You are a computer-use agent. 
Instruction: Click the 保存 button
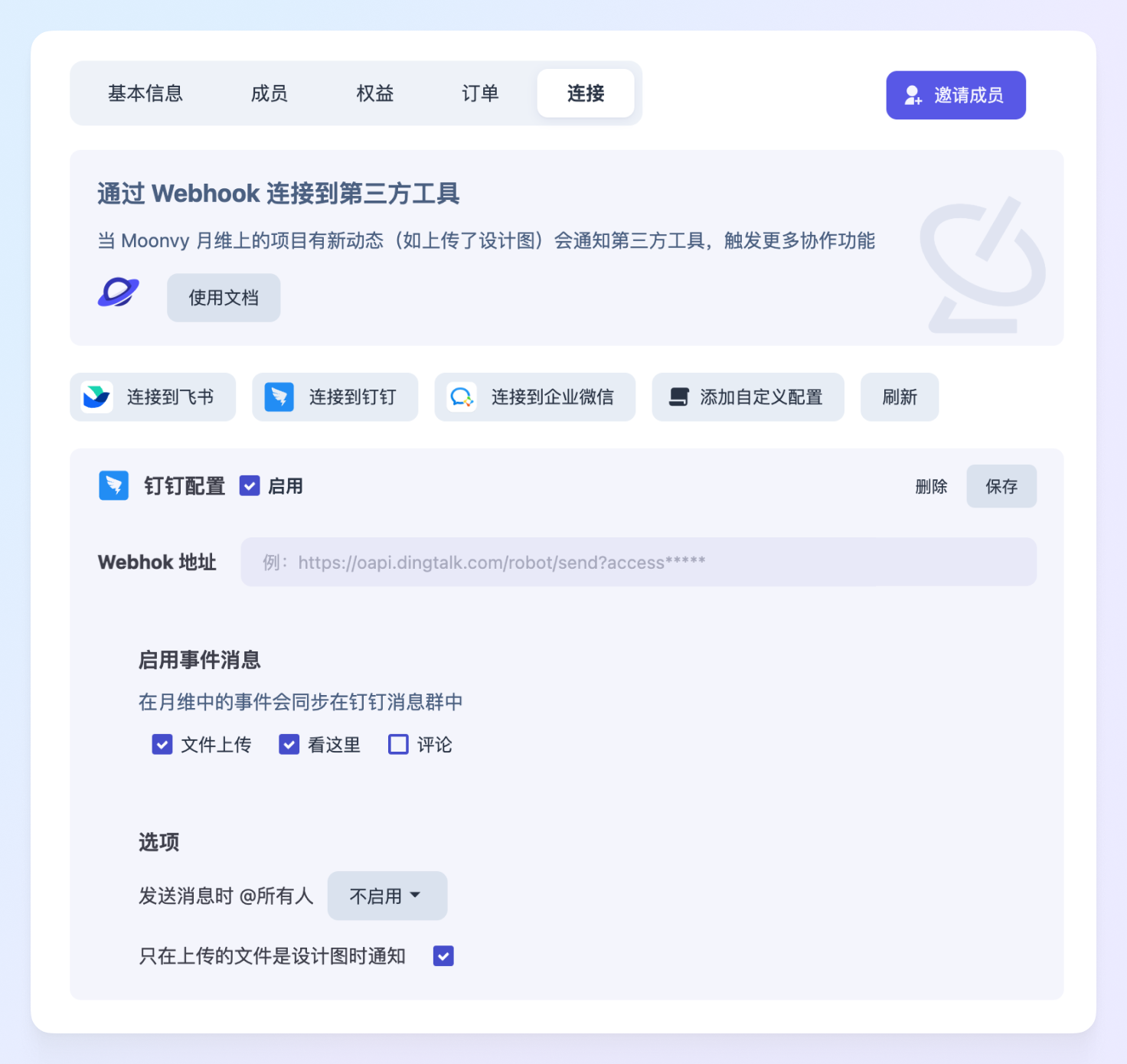click(1001, 486)
